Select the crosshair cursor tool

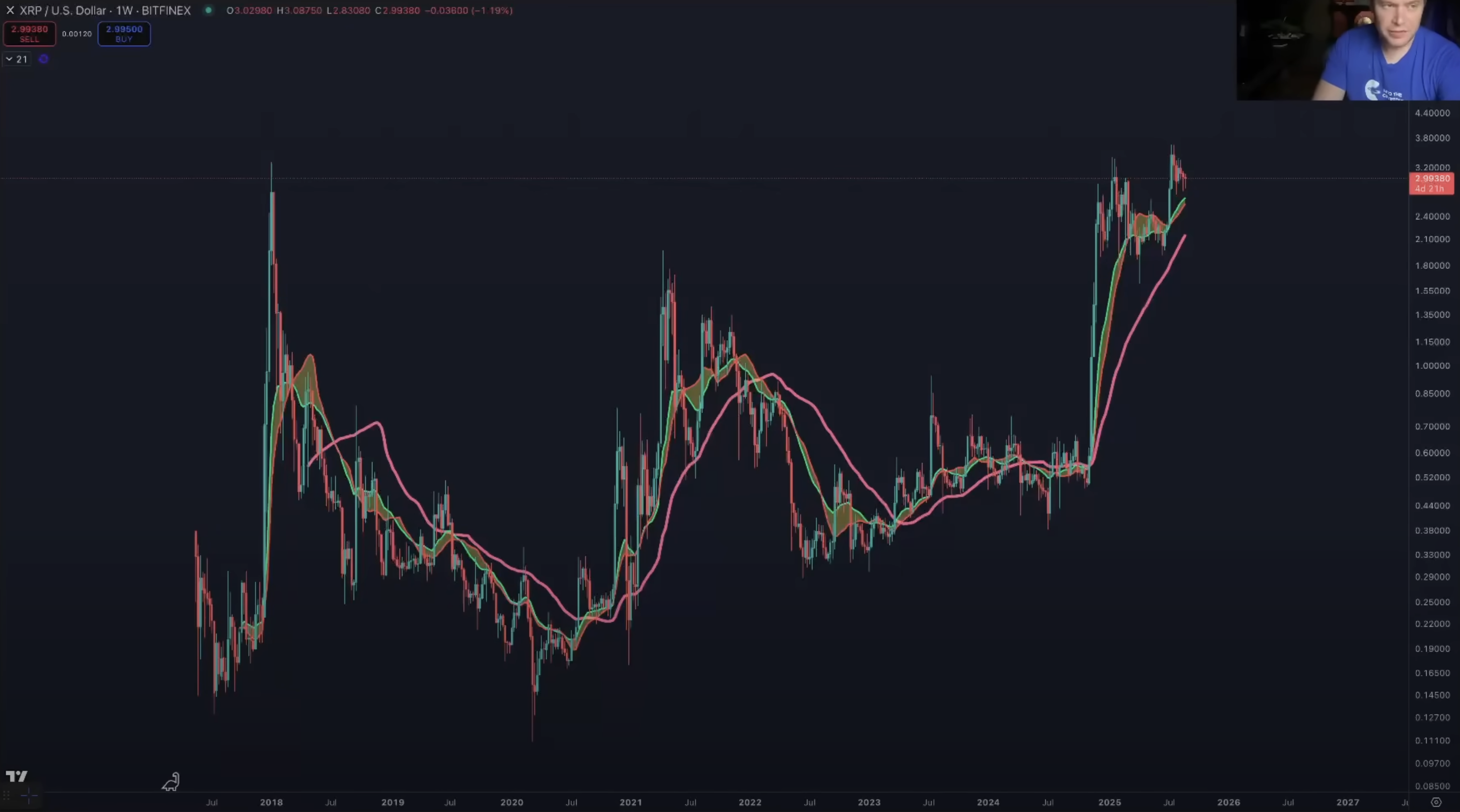click(29, 796)
